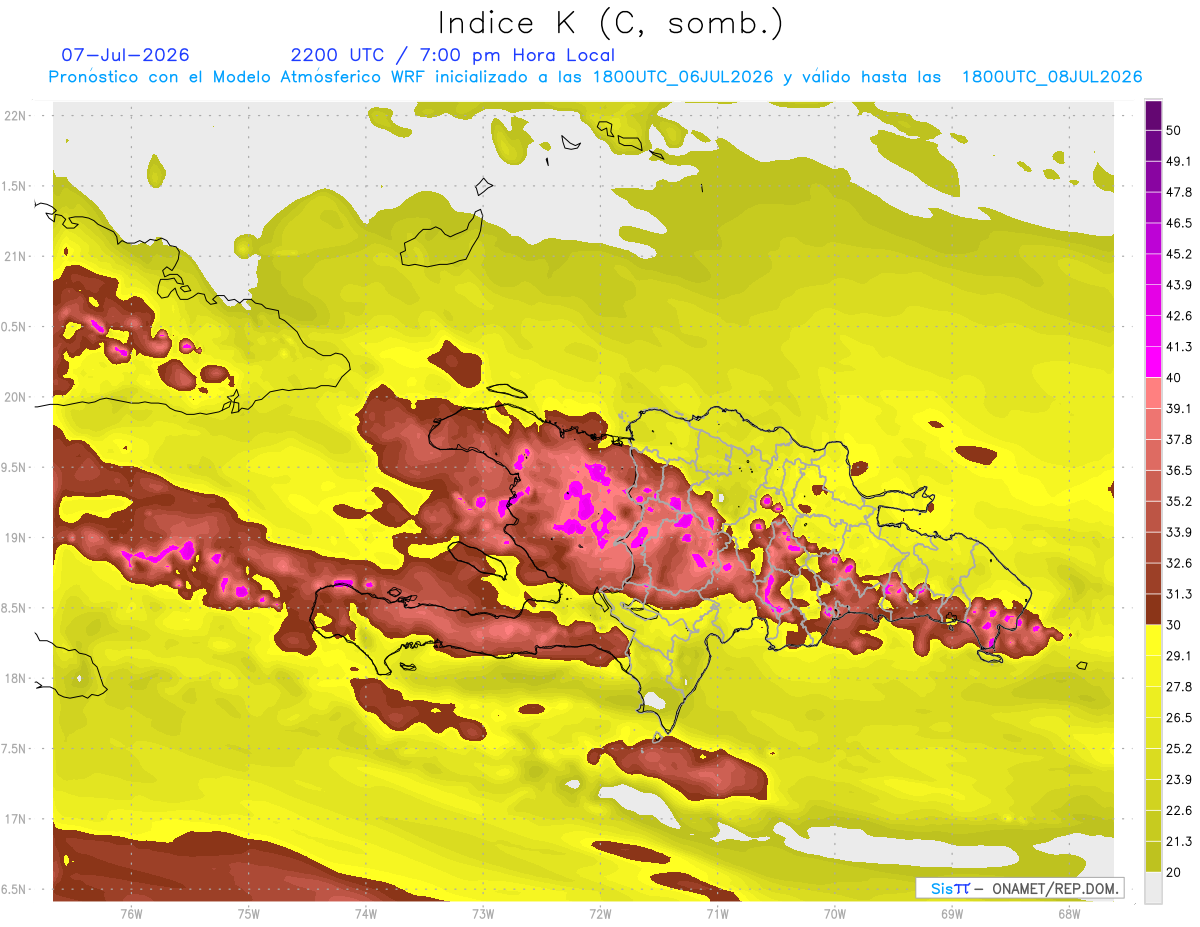The image size is (1200, 927).
Task: Click the '18N' latitude label
Action: tap(17, 678)
